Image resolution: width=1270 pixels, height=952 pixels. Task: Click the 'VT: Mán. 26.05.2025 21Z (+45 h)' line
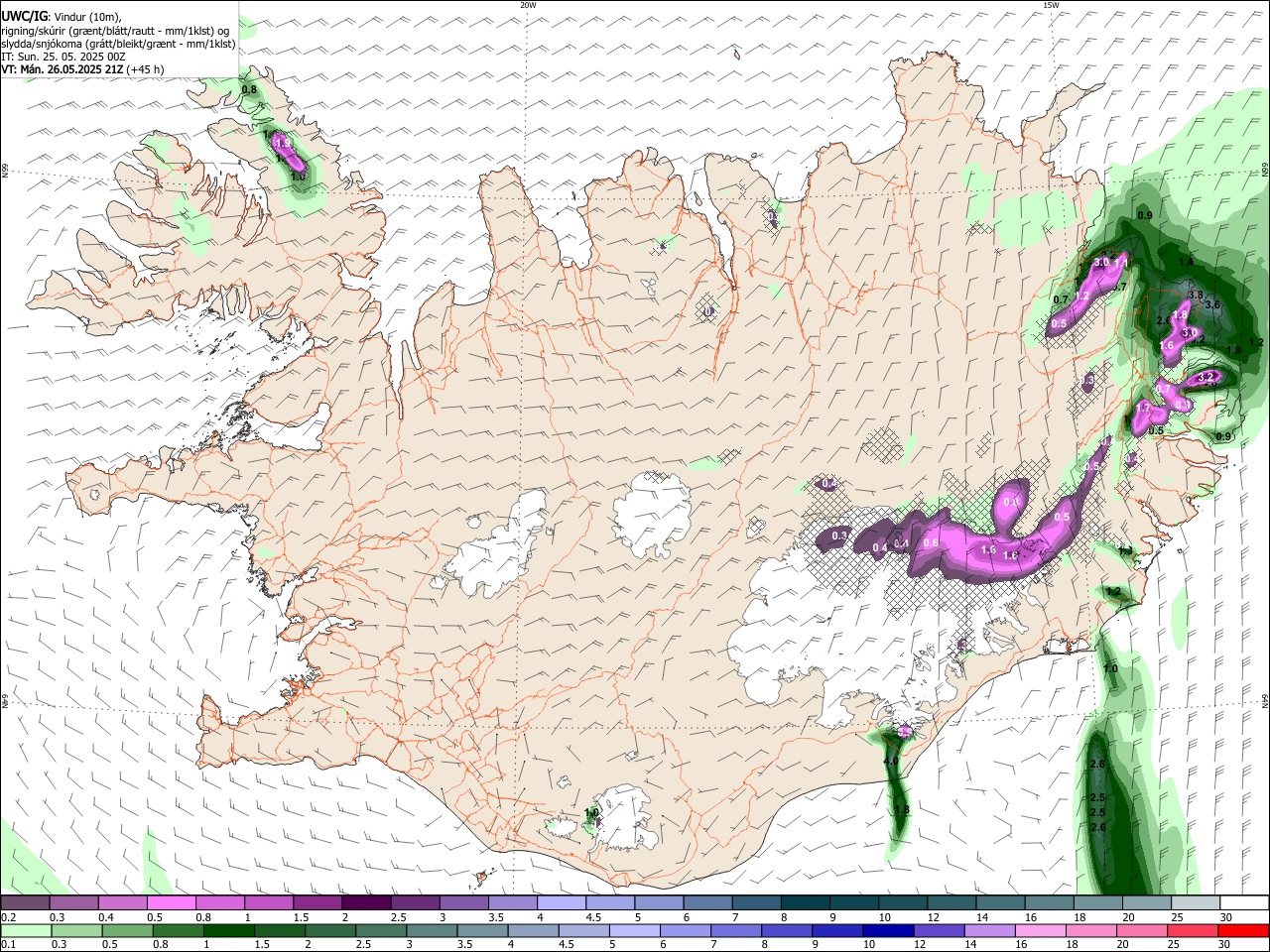coord(82,69)
